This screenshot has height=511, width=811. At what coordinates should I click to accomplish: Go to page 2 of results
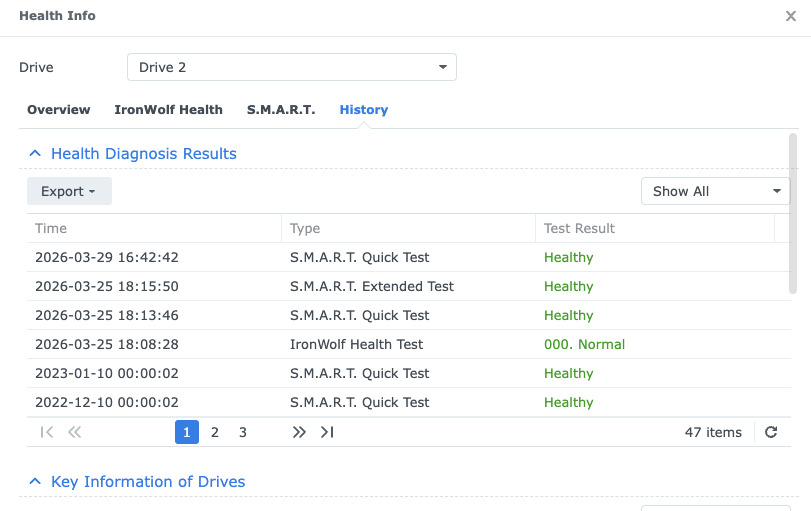click(215, 432)
